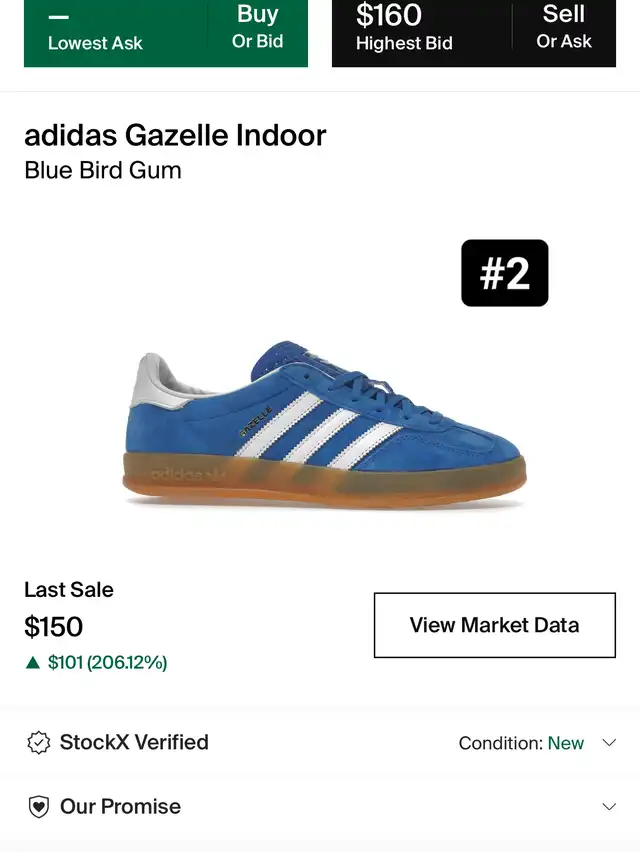This screenshot has height=853, width=640.
Task: Open the Our Promise label
Action: (x=120, y=807)
